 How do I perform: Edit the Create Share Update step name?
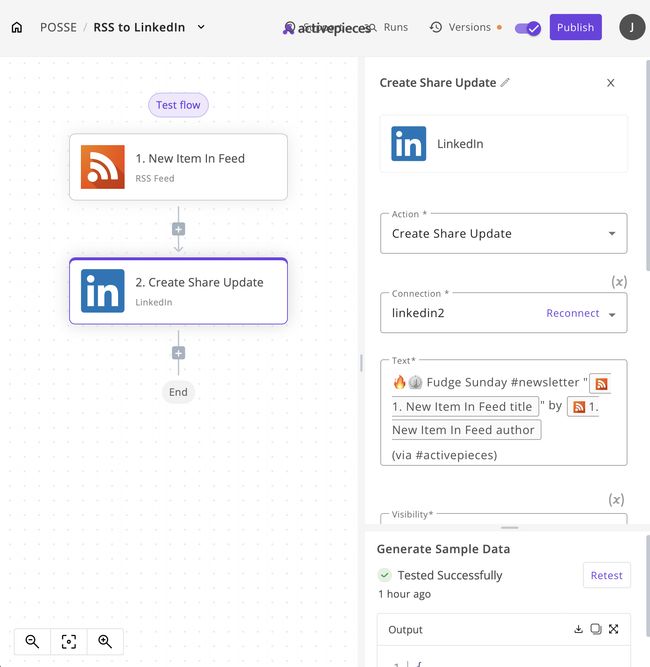coord(505,83)
